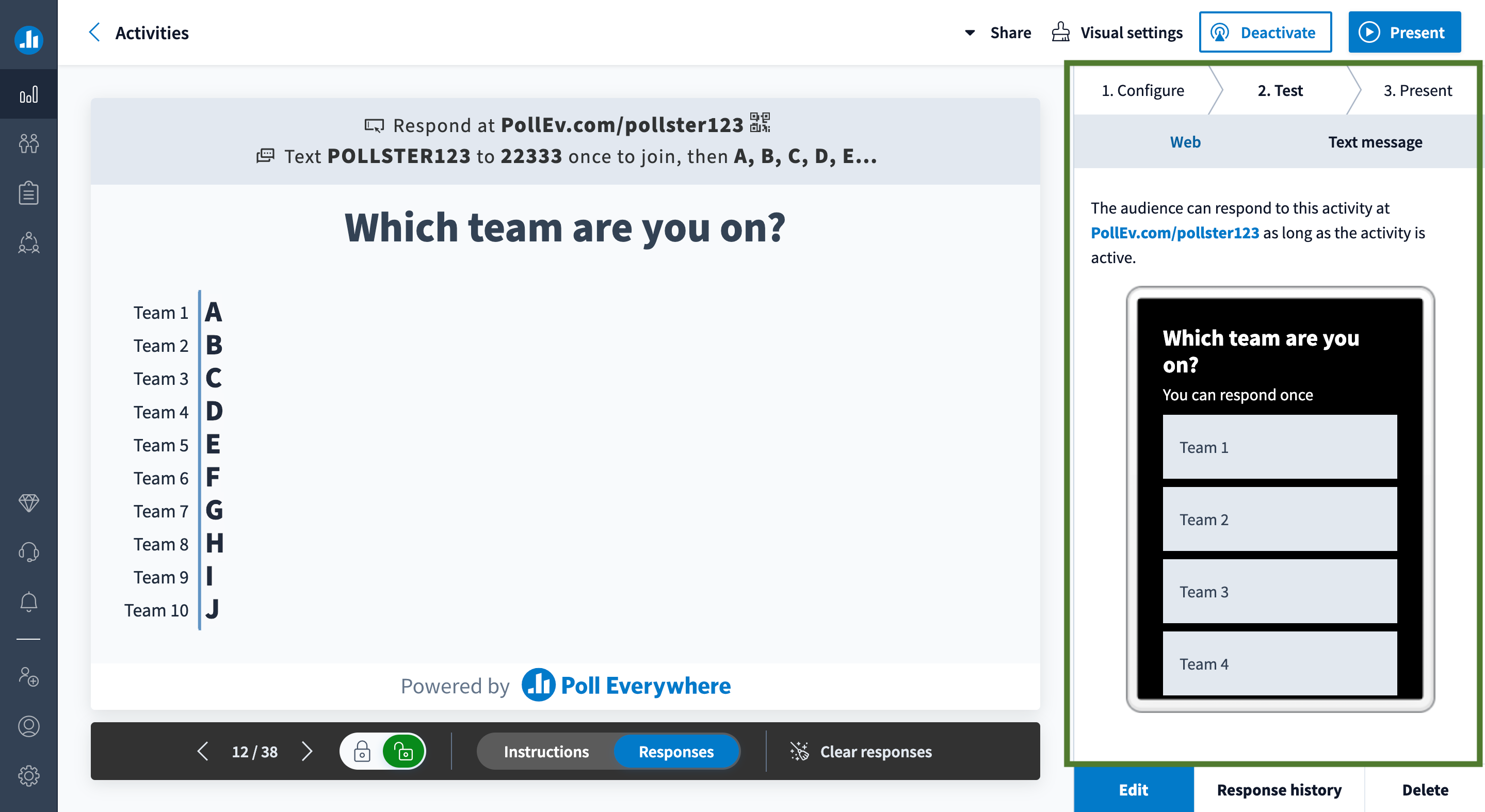
Task: Click the Delete button
Action: tap(1425, 789)
